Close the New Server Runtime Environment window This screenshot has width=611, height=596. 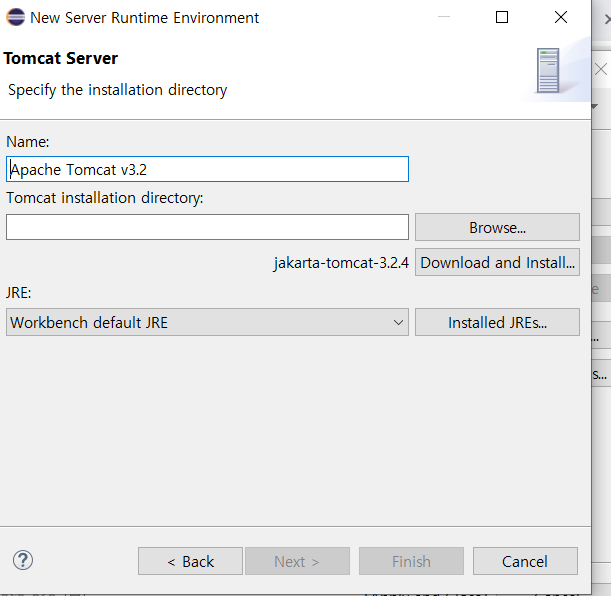click(561, 17)
